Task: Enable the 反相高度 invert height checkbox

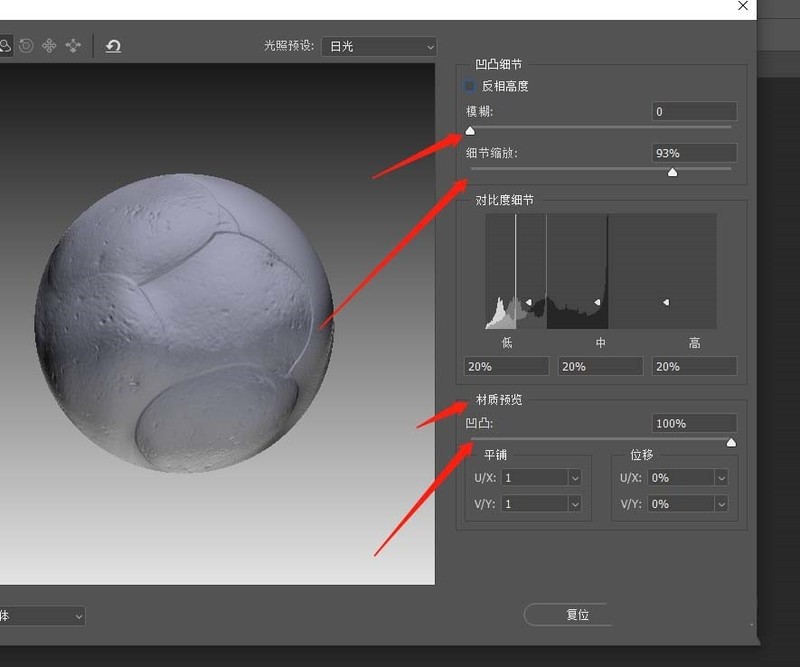Action: click(469, 86)
